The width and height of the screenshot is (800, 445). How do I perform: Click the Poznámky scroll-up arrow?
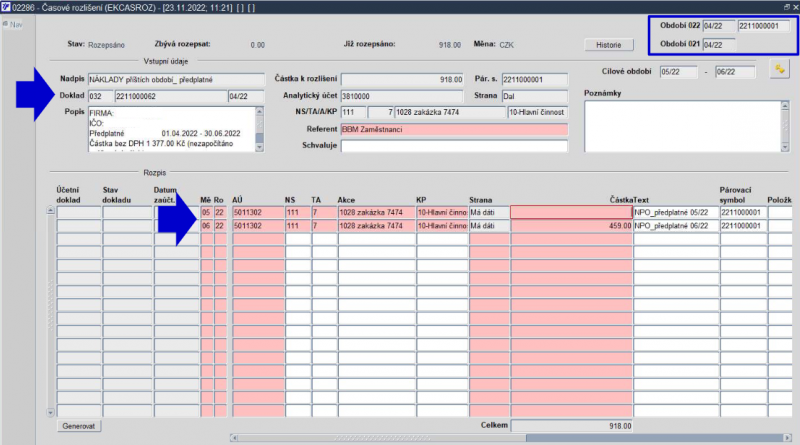[785, 106]
